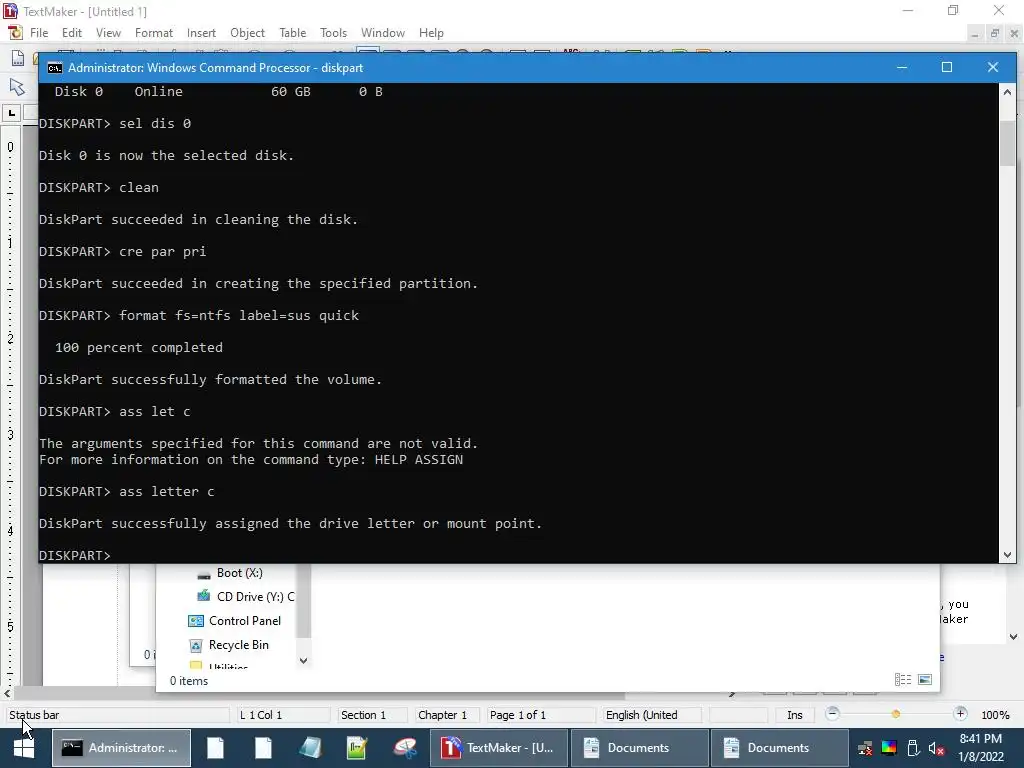1024x768 pixels.
Task: Open the View menu
Action: point(108,33)
